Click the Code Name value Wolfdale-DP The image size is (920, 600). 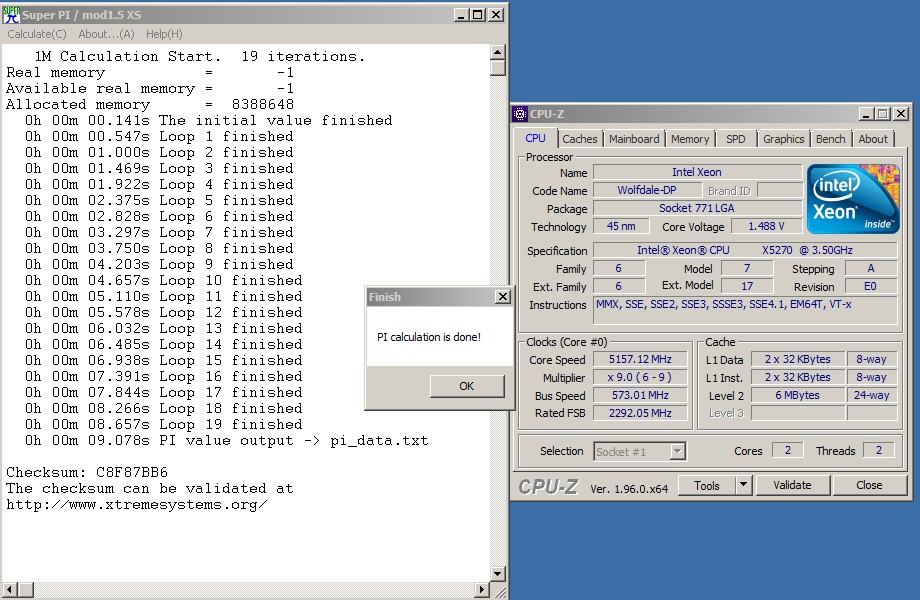(x=647, y=190)
